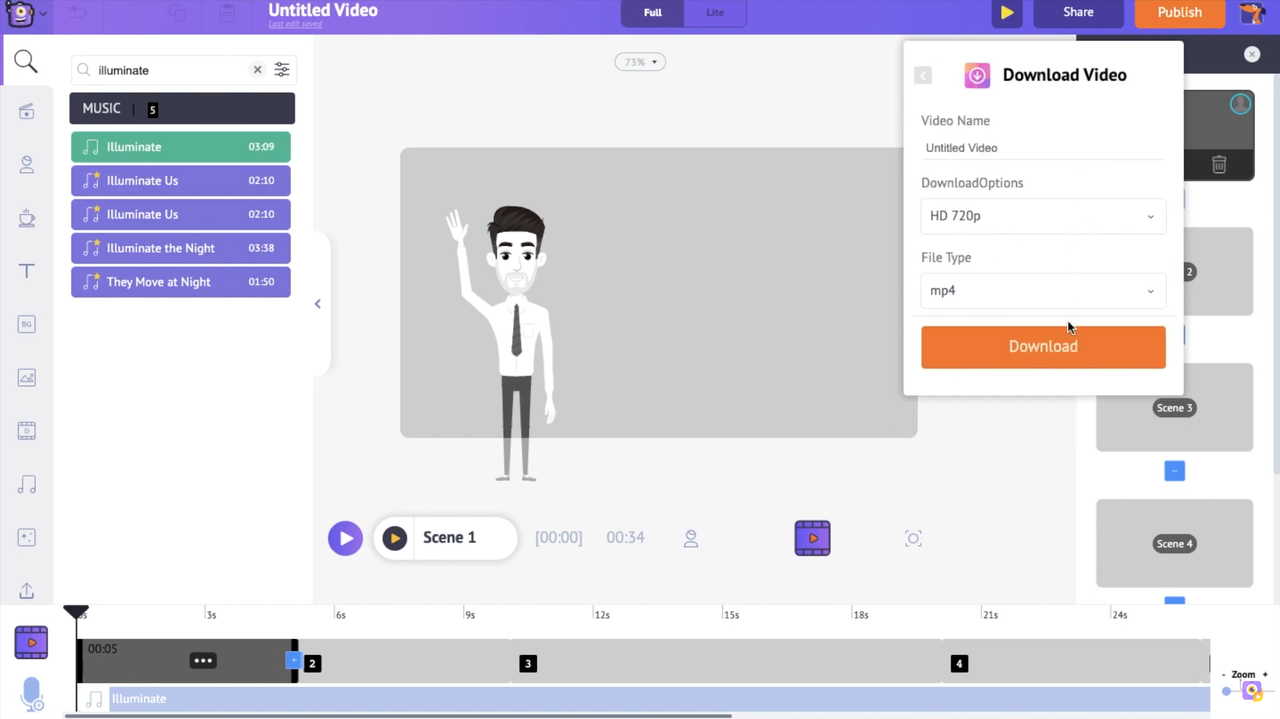This screenshot has width=1280, height=719.
Task: Click the Share button
Action: (1078, 12)
